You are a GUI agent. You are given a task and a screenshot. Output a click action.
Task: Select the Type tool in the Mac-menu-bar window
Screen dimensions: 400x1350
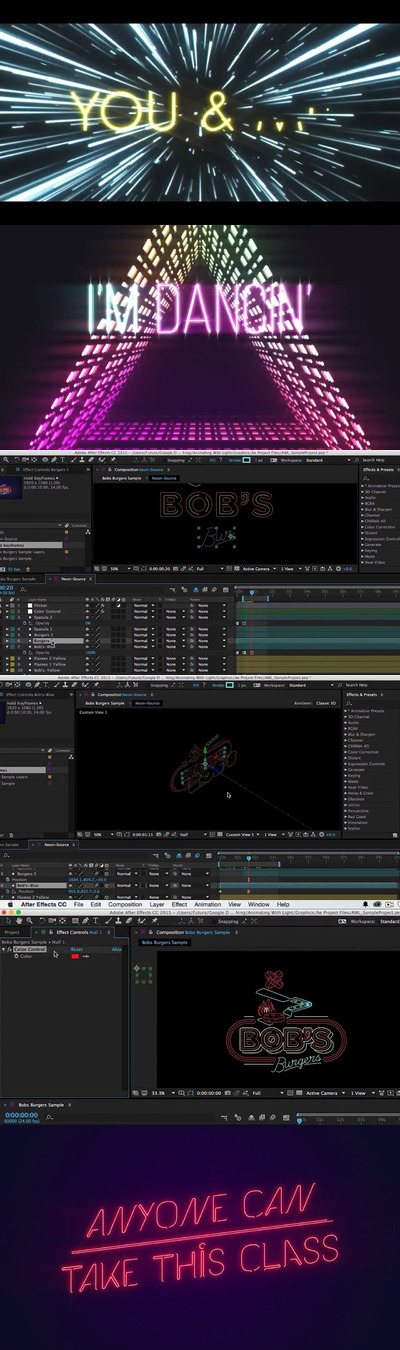[x=95, y=920]
